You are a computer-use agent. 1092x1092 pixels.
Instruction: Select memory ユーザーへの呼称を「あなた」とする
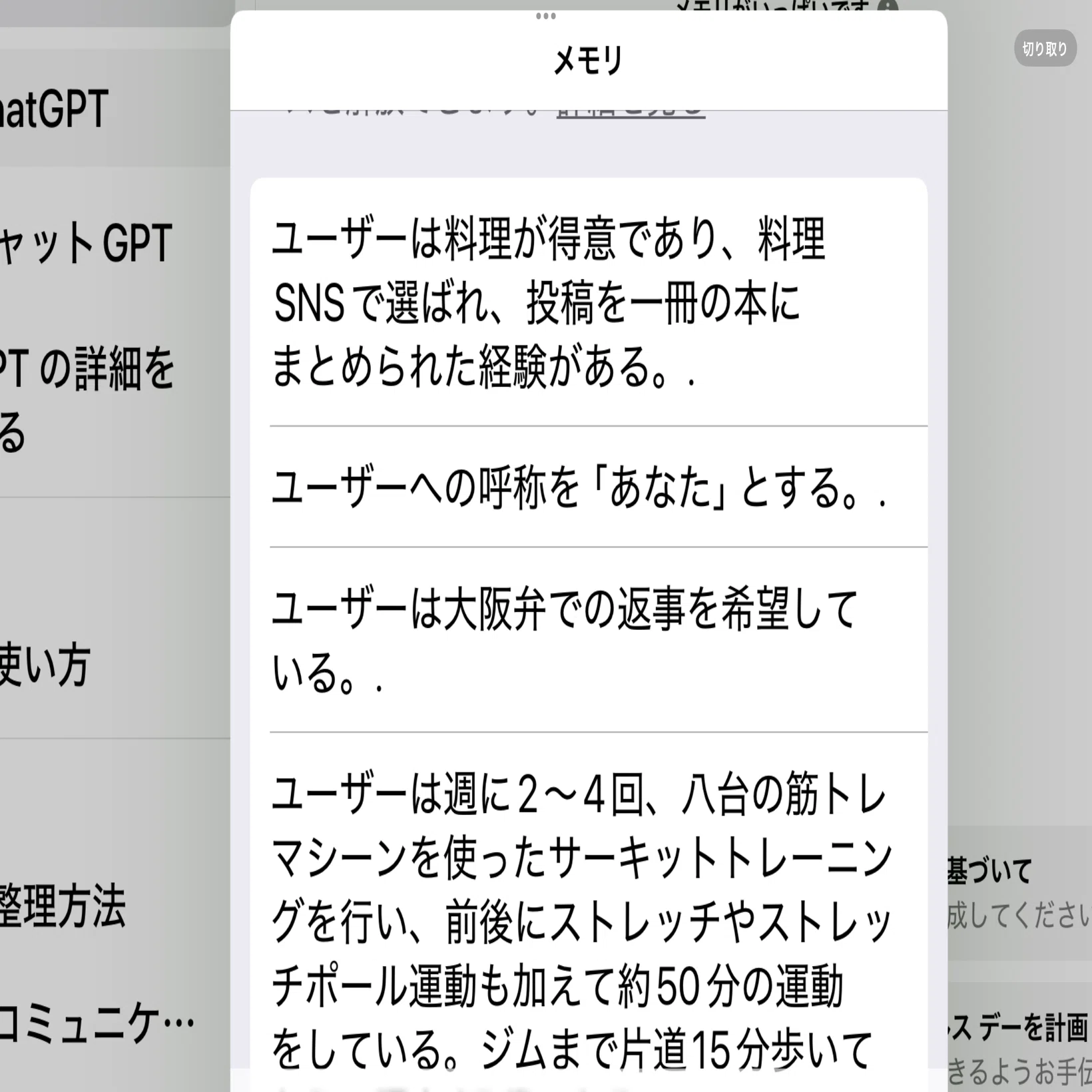(x=589, y=487)
